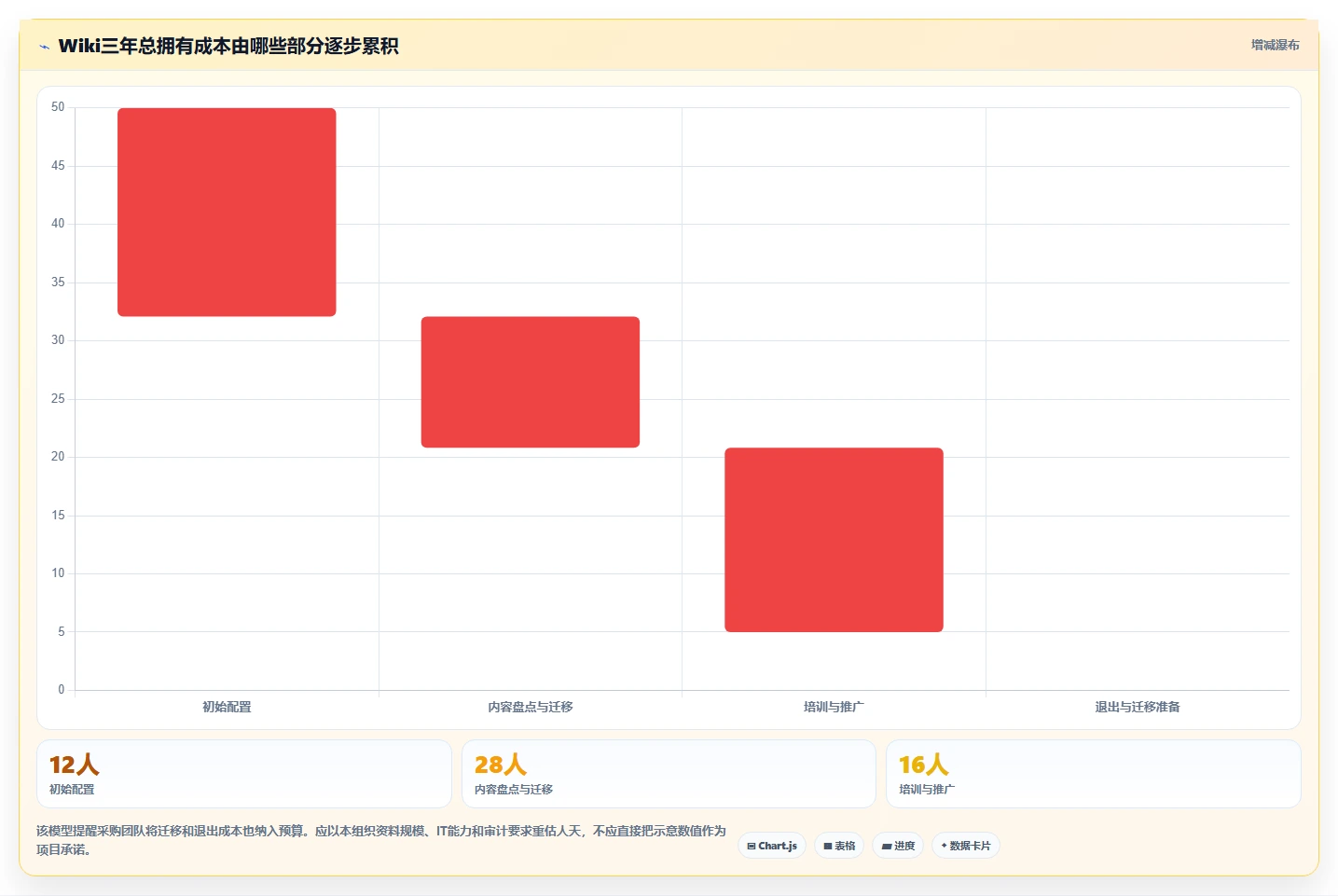Select the 表格 tag chip
The width and height of the screenshot is (1338, 896).
click(839, 846)
